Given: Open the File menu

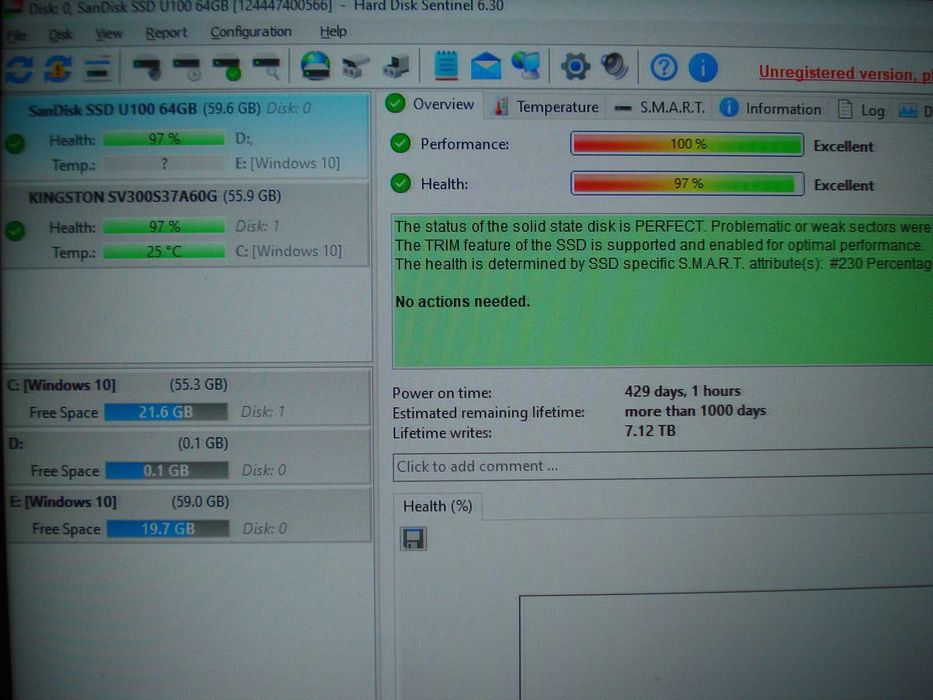Looking at the screenshot, I should click(x=16, y=36).
